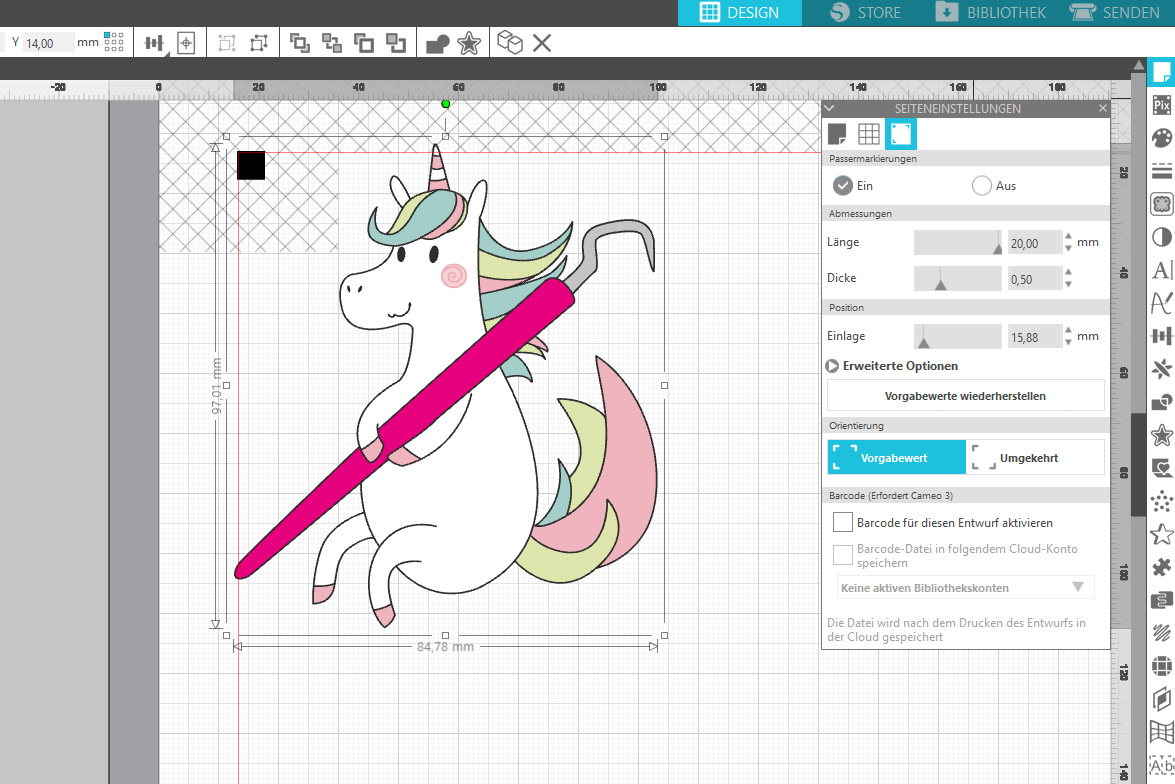Click the center-to-page alignment icon

coord(185,43)
